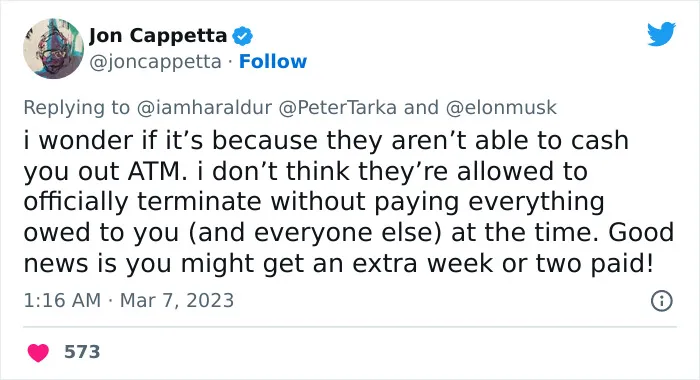Click the 'Replying to' label
This screenshot has height=380, width=700.
tap(76, 108)
